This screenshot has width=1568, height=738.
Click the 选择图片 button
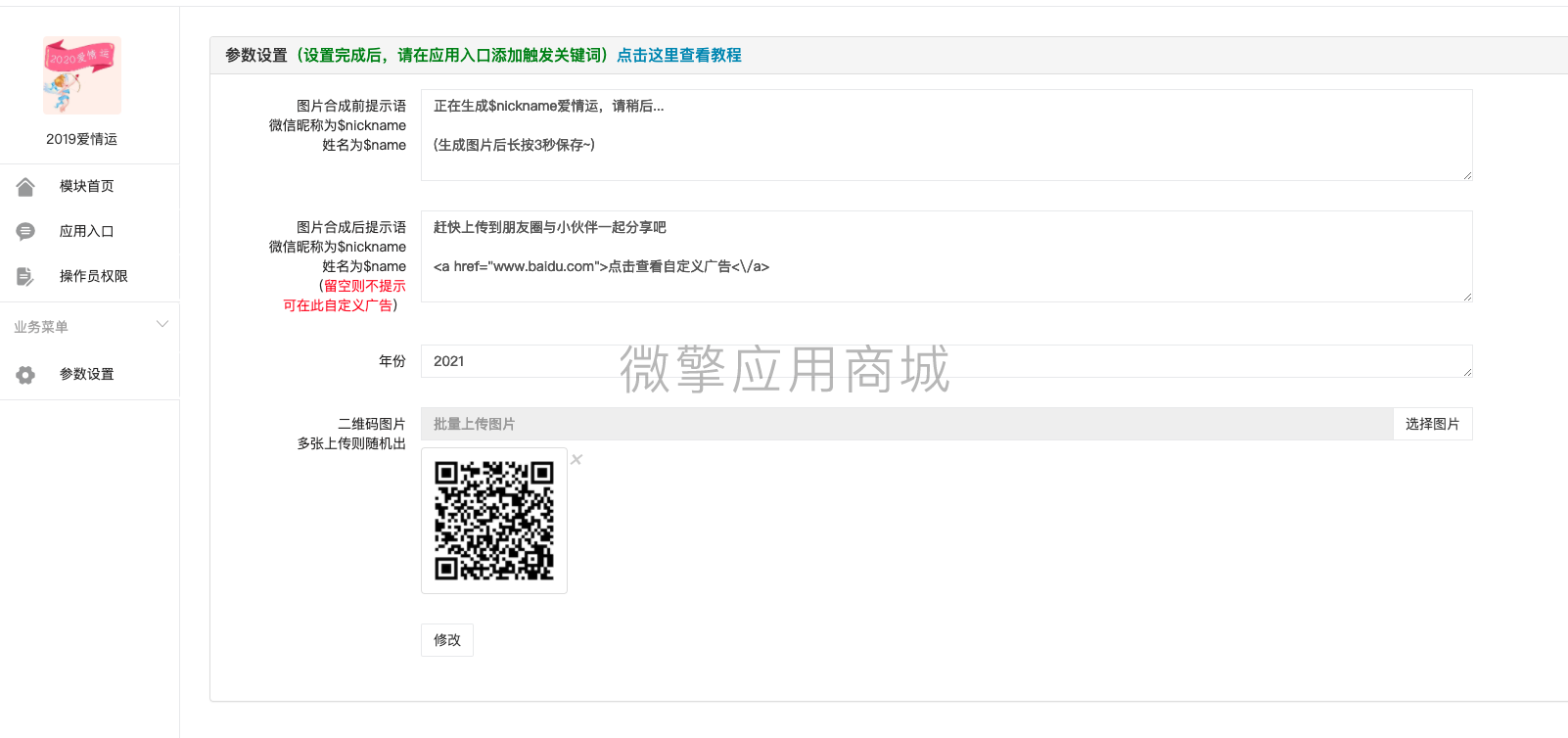pyautogui.click(x=1433, y=424)
